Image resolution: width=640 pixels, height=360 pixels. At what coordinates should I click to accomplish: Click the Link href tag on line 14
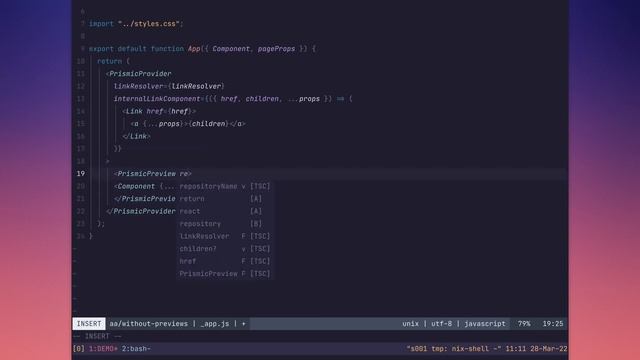coord(159,111)
